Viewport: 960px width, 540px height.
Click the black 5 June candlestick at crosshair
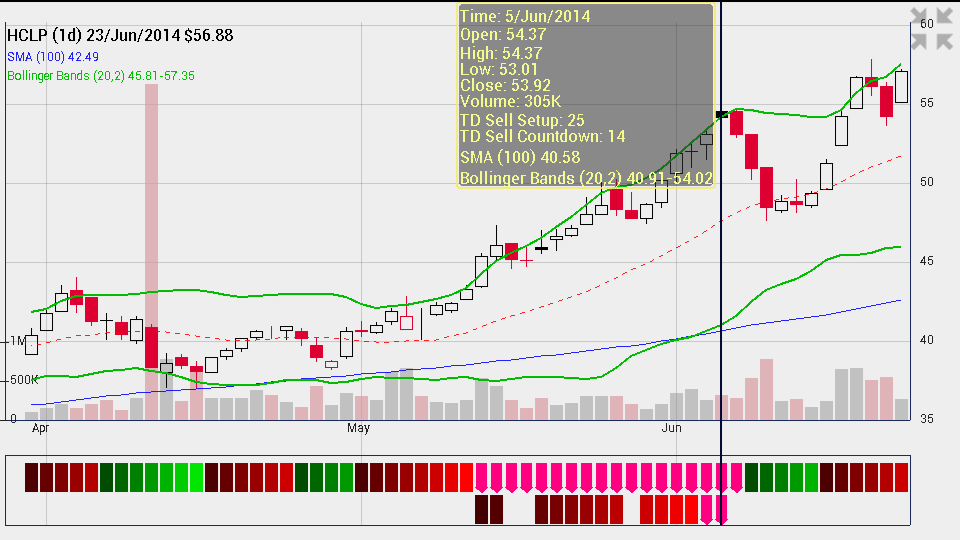[722, 114]
